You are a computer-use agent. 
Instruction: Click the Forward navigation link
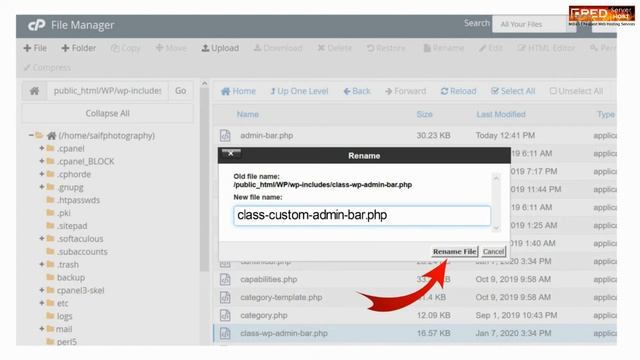point(406,91)
